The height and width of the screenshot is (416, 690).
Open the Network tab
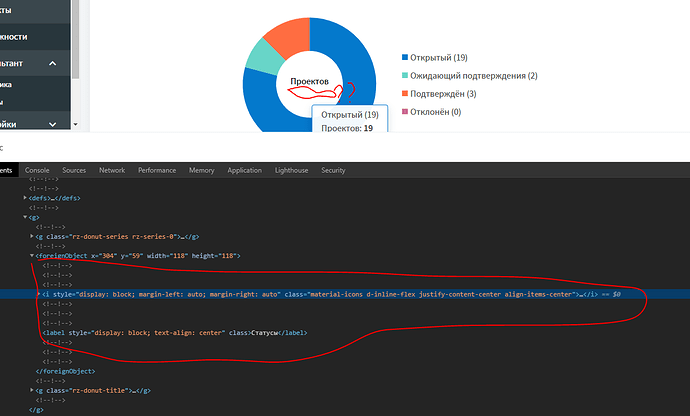point(112,170)
